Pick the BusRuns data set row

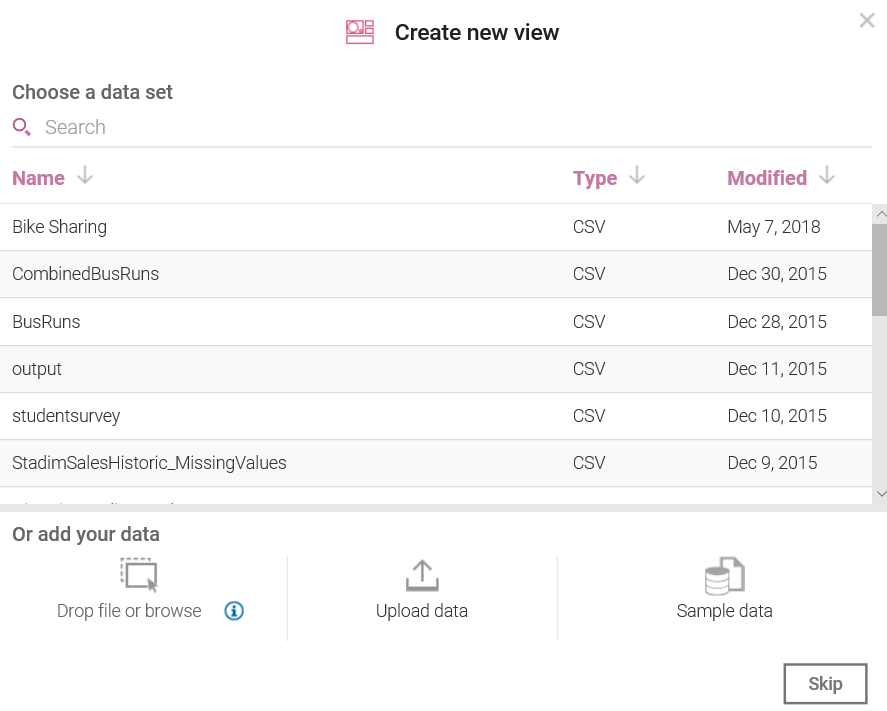[46, 322]
